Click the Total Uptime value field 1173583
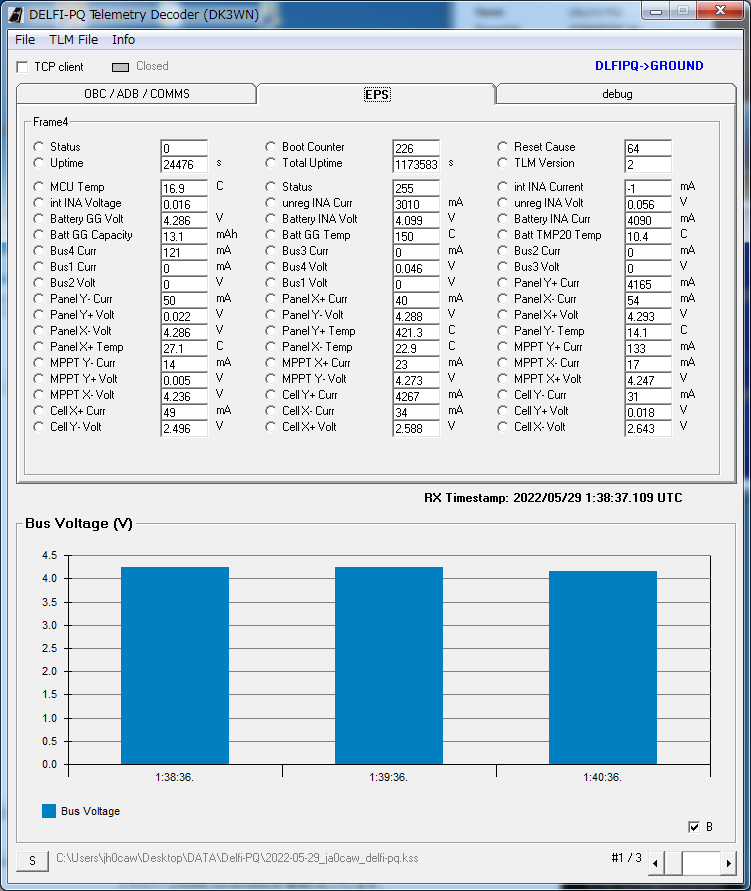This screenshot has width=751, height=891. click(x=416, y=164)
